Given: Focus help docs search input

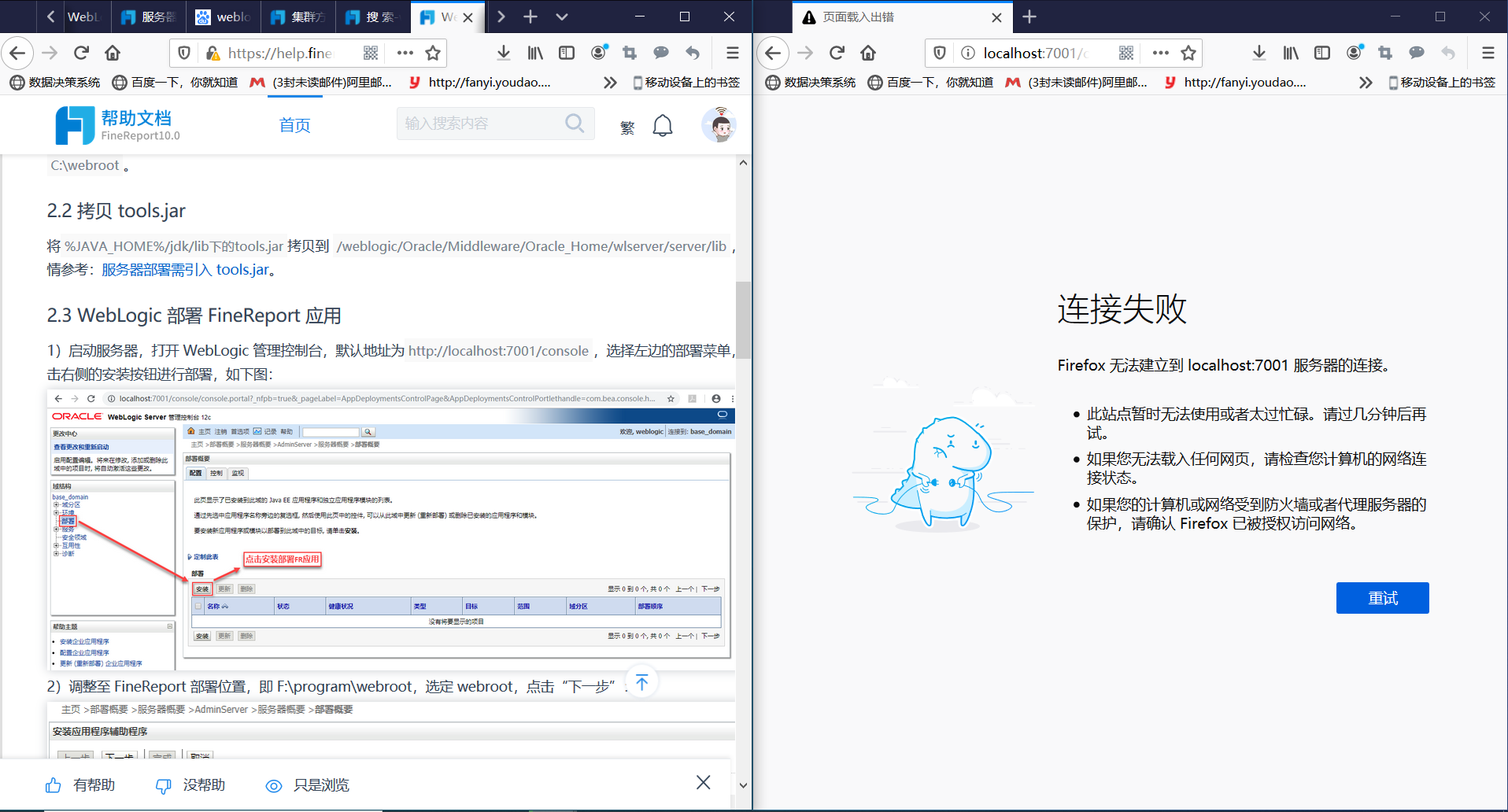Looking at the screenshot, I should (480, 124).
